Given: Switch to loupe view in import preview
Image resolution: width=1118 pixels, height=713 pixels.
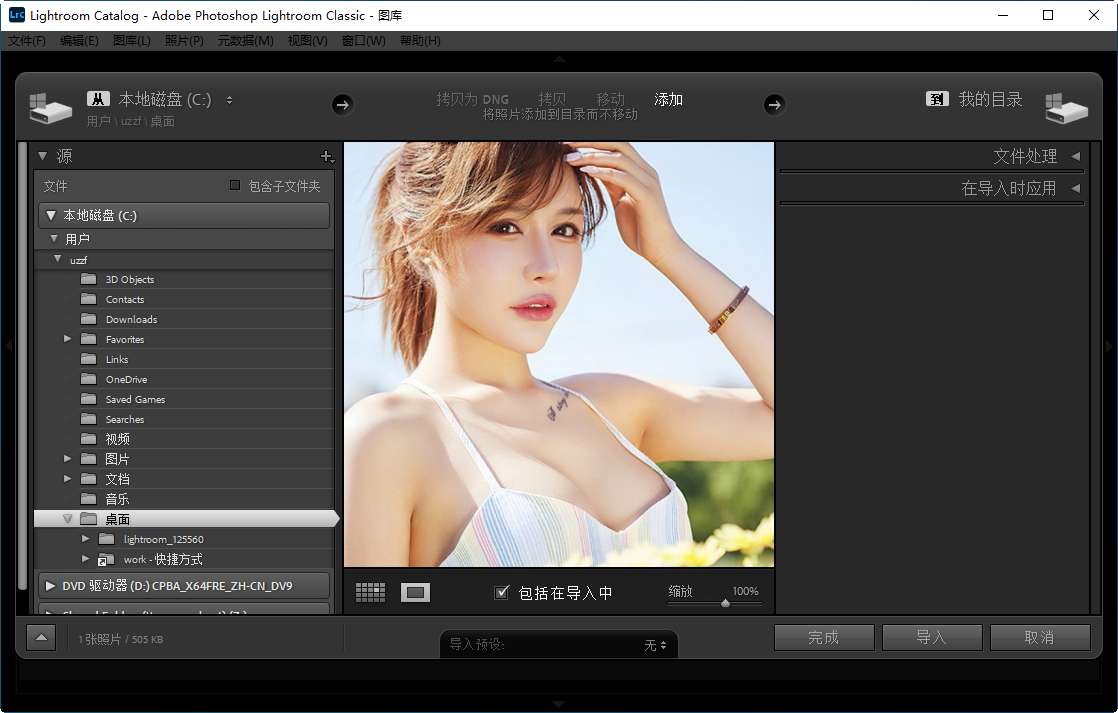Looking at the screenshot, I should point(415,592).
